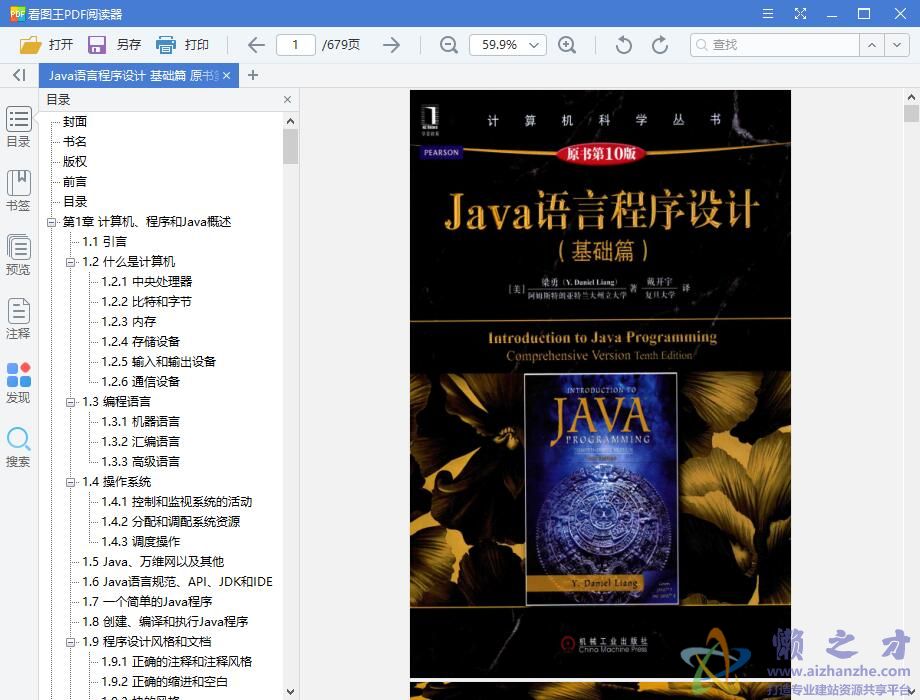Open section 1.4.3 调度操作

coord(140,542)
